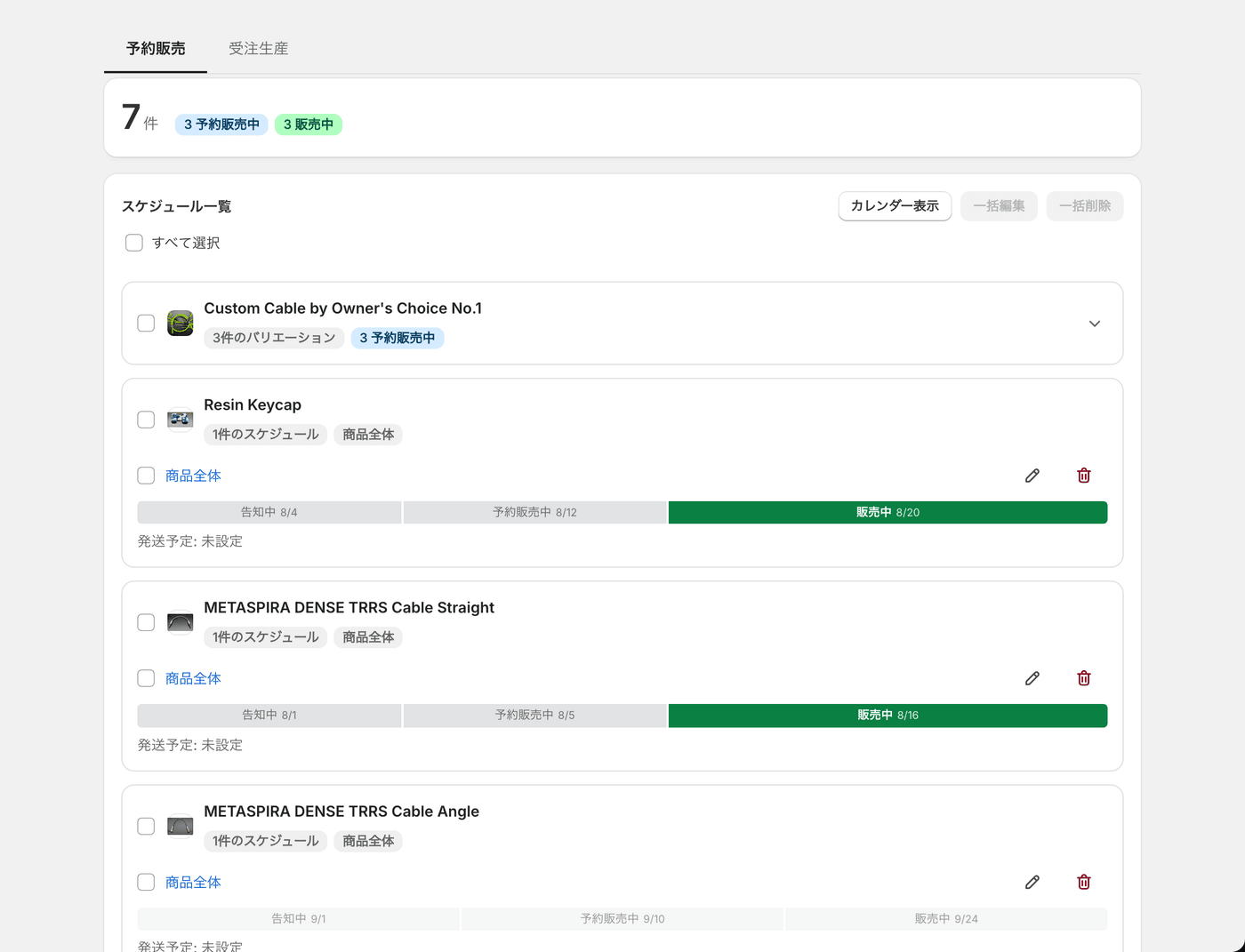Click 1件のスケジュール tag under Cable Angle
The width and height of the screenshot is (1245, 952).
point(266,841)
